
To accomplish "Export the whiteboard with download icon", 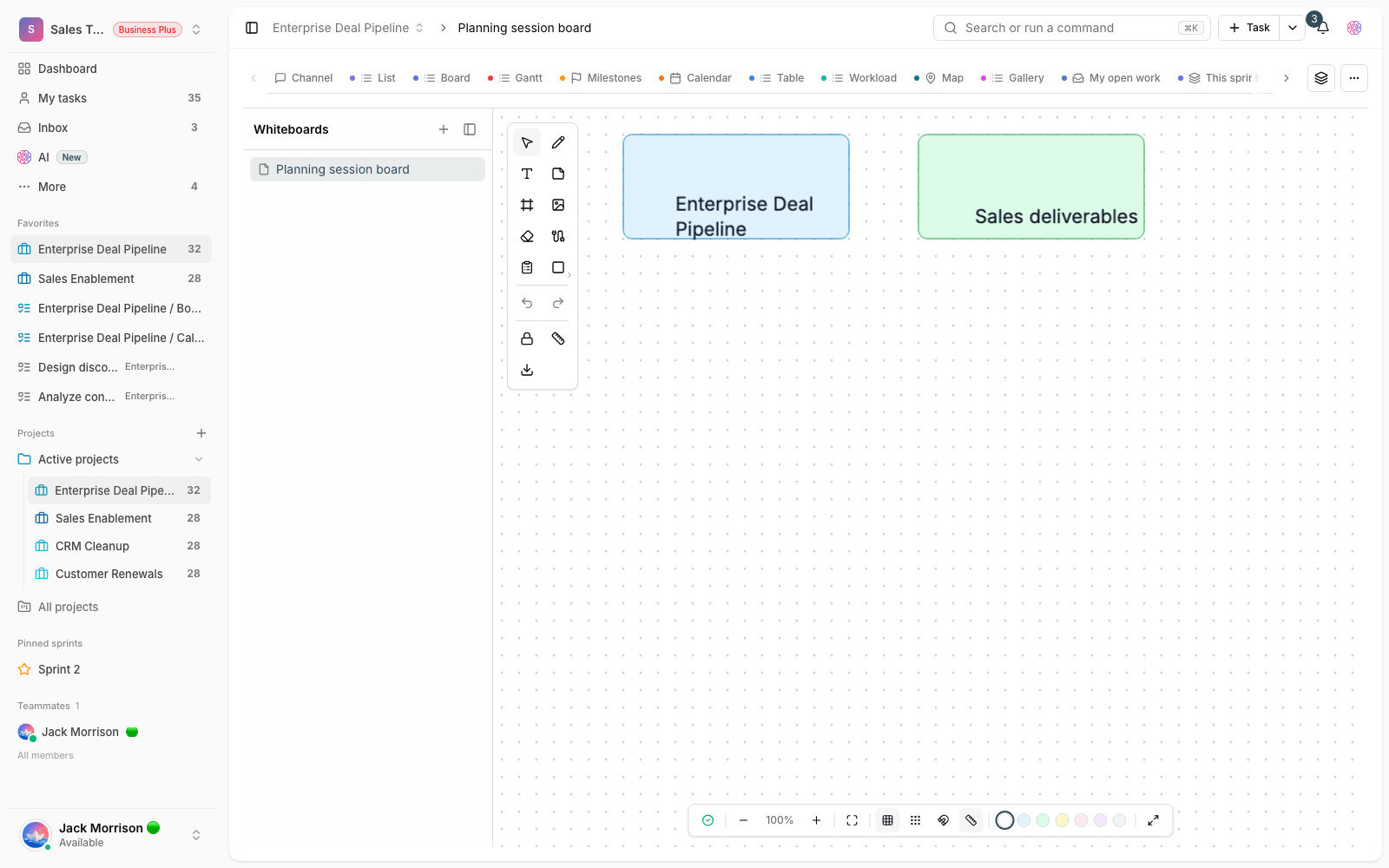I will pyautogui.click(x=527, y=370).
